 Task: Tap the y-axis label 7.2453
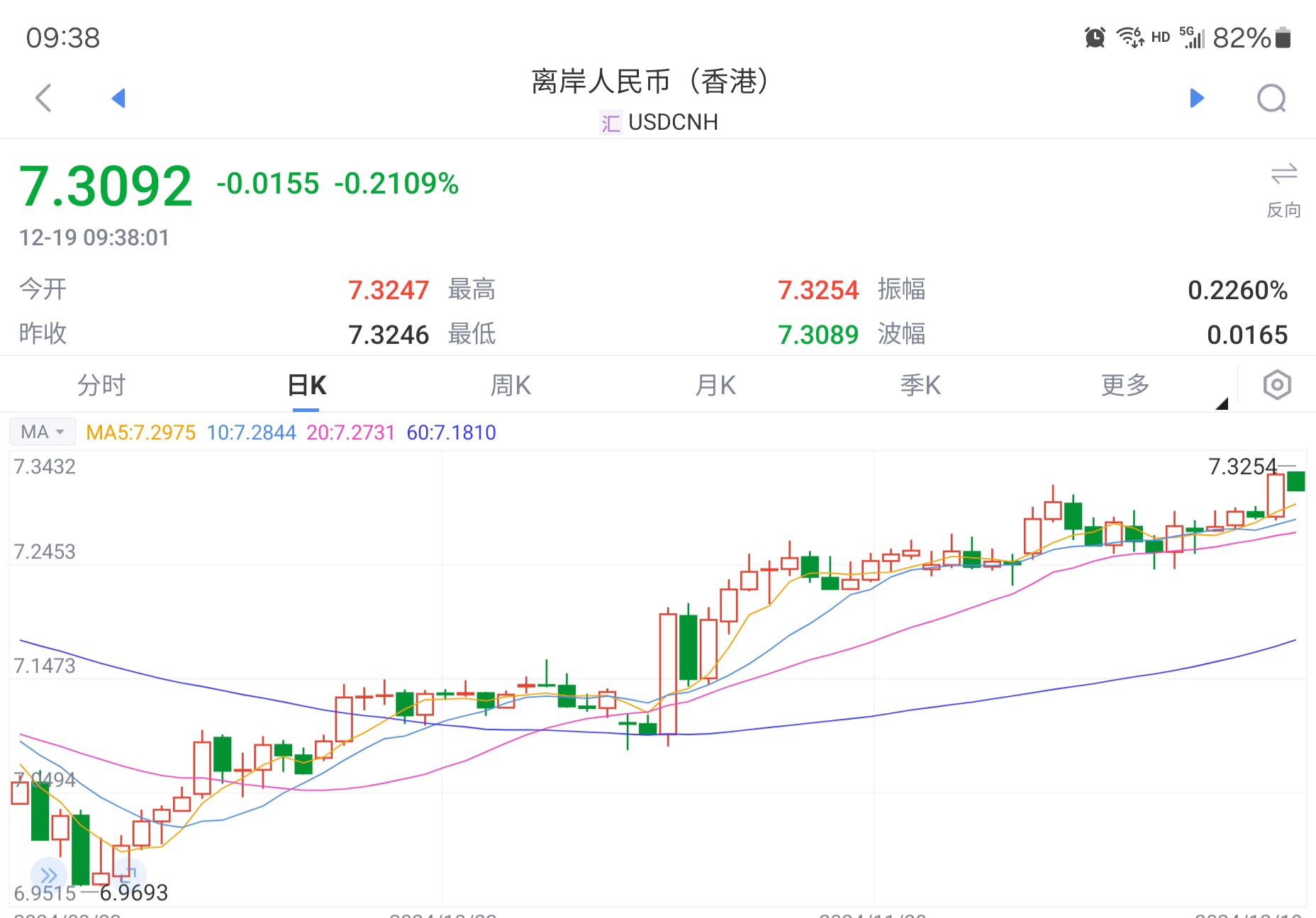tap(45, 552)
